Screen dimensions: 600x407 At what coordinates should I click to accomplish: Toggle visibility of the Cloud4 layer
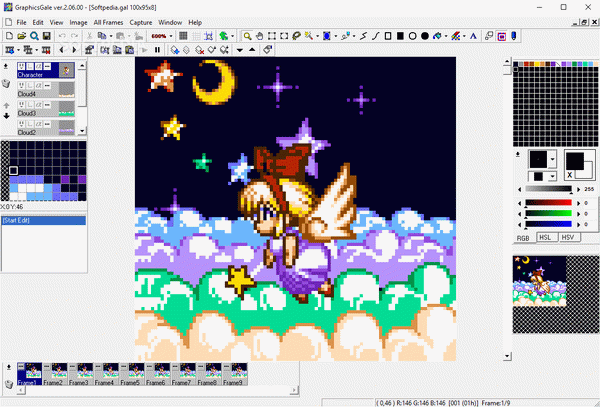click(x=22, y=86)
